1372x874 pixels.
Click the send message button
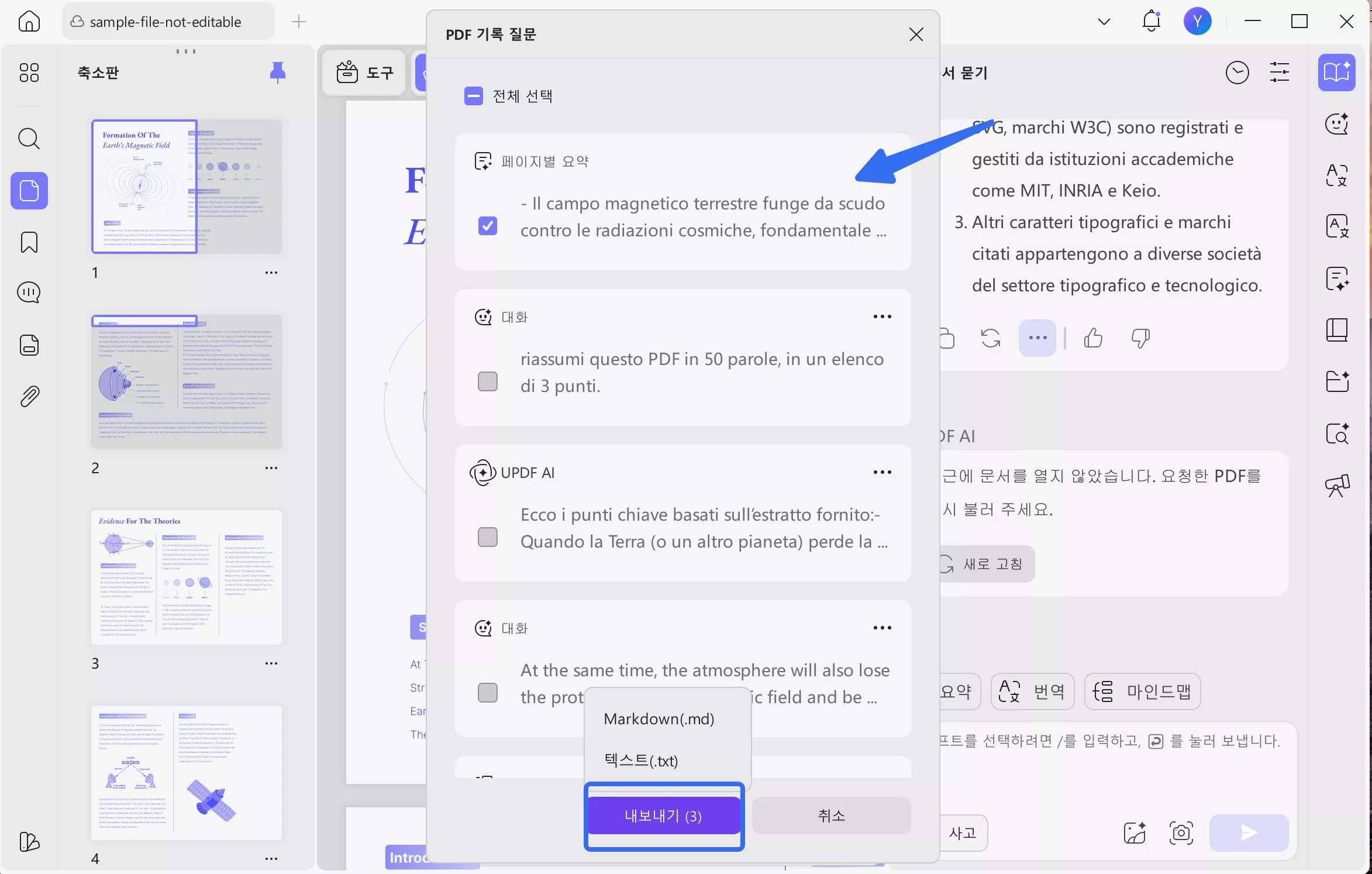click(x=1248, y=832)
